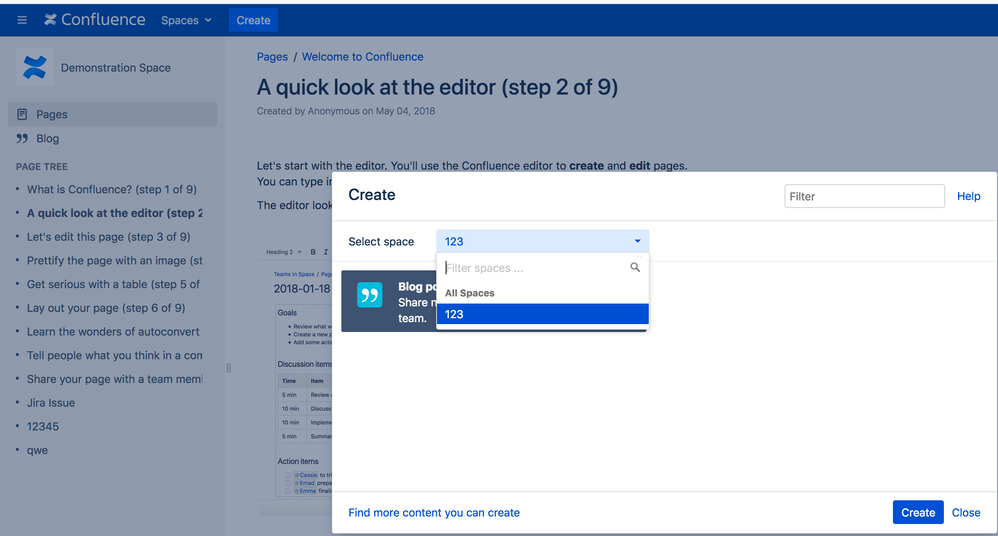This screenshot has height=536, width=998.
Task: Open 'Get serious with a table' page
Action: (x=113, y=284)
